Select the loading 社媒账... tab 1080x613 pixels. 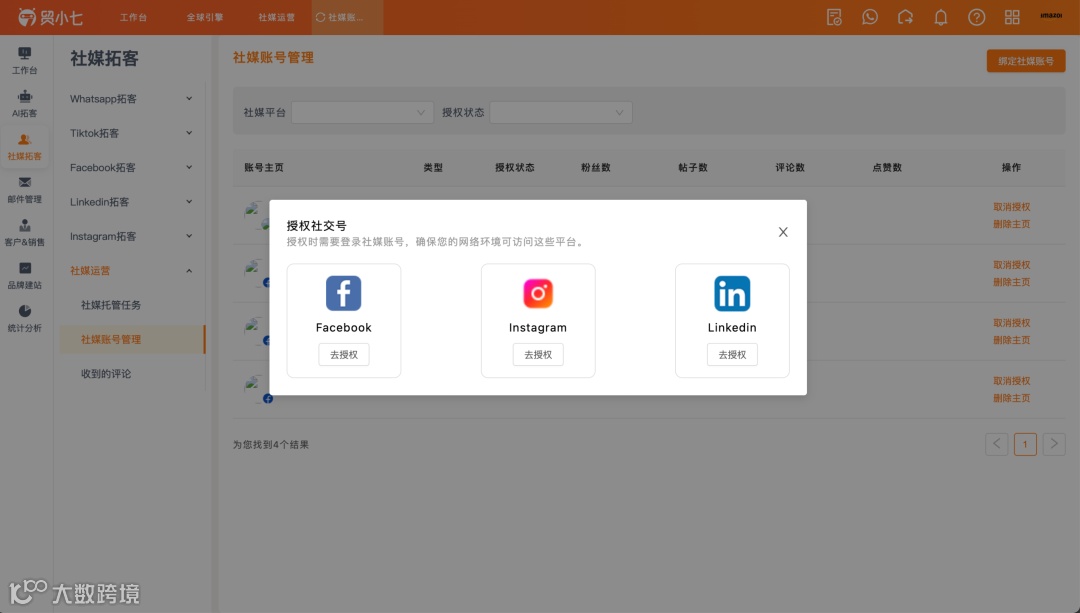(x=346, y=17)
